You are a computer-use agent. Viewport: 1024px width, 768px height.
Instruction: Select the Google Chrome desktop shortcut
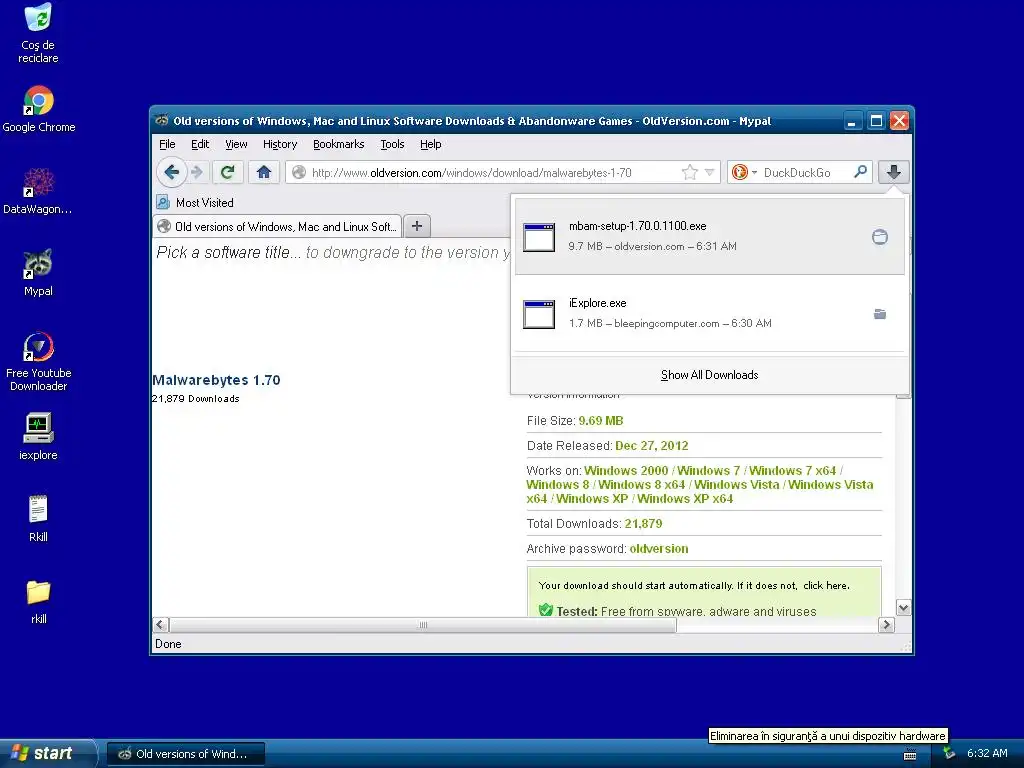pyautogui.click(x=39, y=109)
